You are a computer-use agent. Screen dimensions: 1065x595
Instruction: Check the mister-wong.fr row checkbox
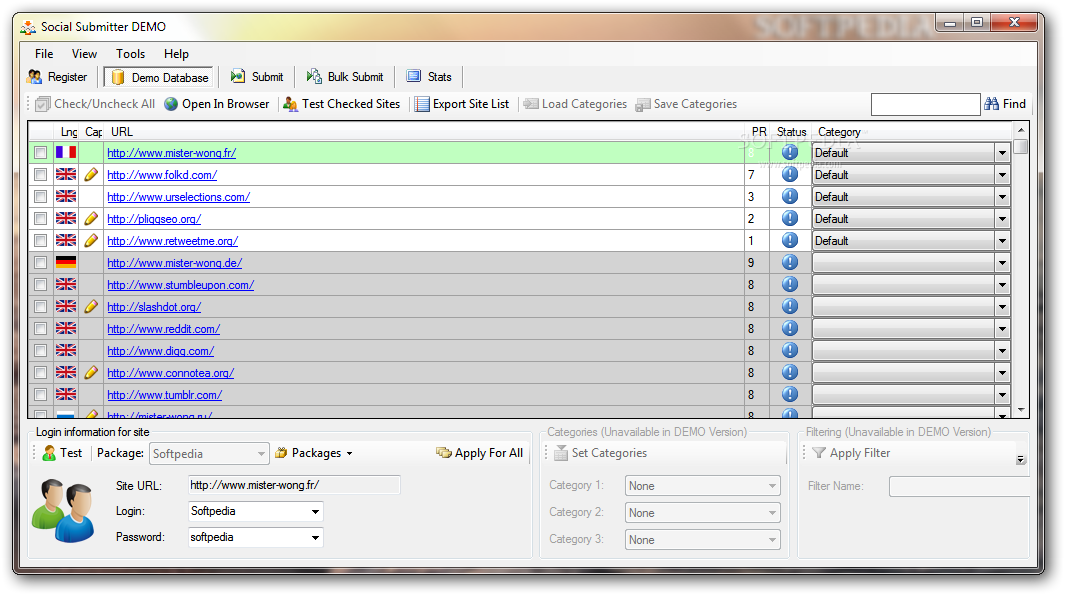pos(41,153)
